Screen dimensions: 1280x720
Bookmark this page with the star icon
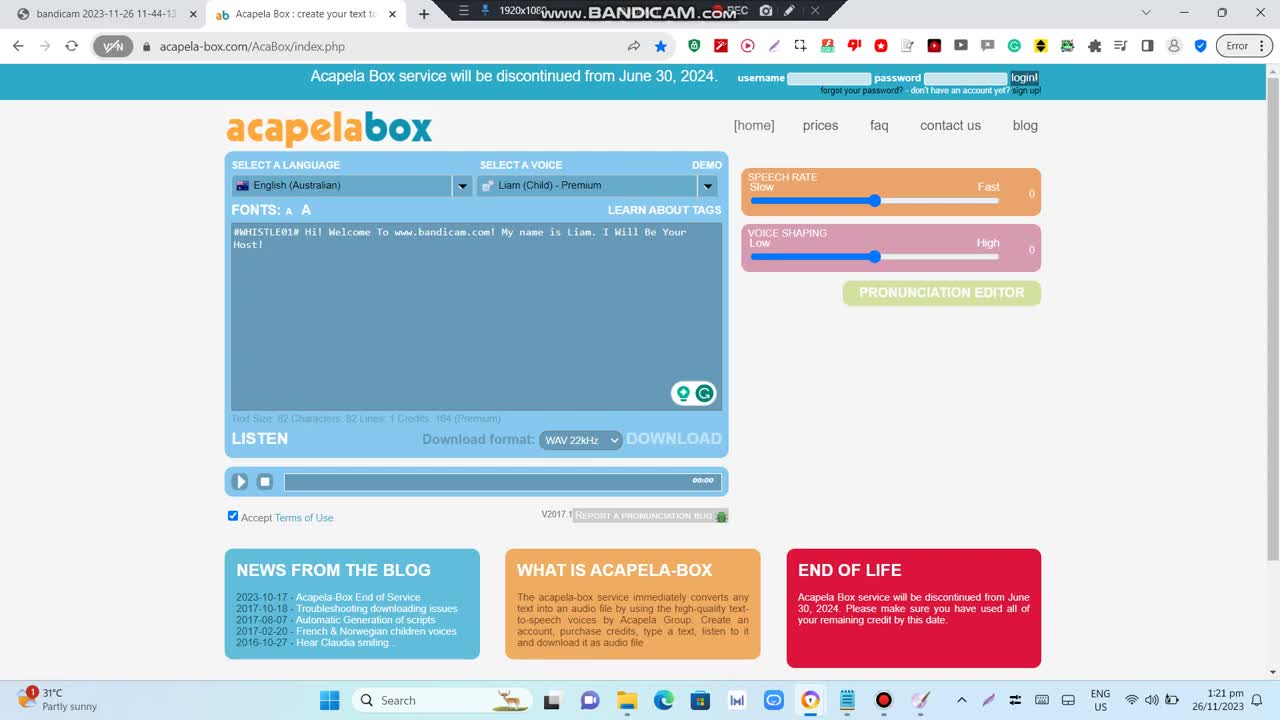click(x=661, y=46)
